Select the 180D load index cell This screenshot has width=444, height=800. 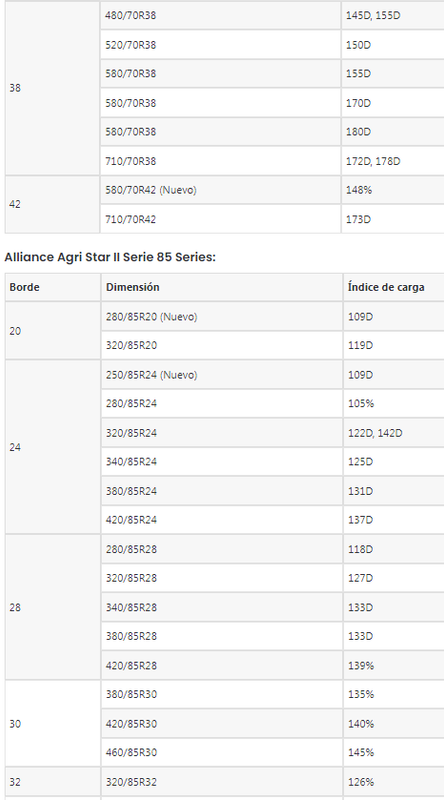(x=393, y=132)
